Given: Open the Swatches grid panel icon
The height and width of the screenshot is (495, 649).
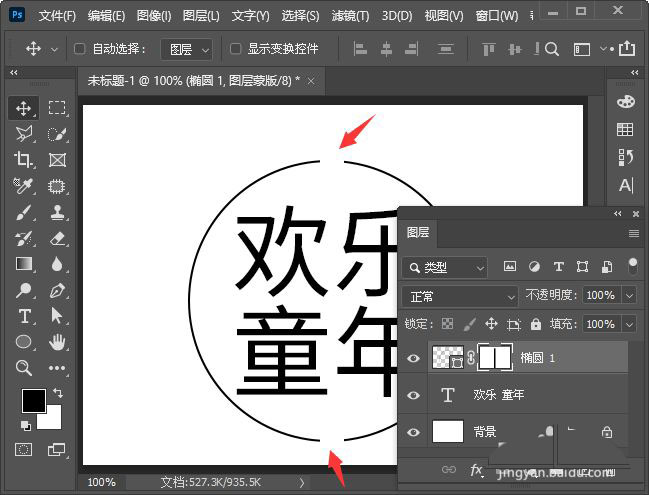Looking at the screenshot, I should point(625,130).
